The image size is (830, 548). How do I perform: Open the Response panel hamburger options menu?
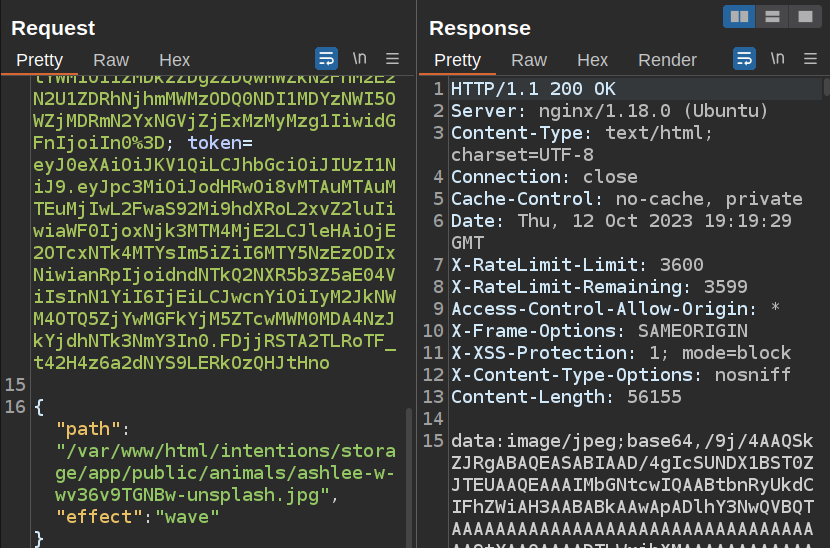coord(810,58)
